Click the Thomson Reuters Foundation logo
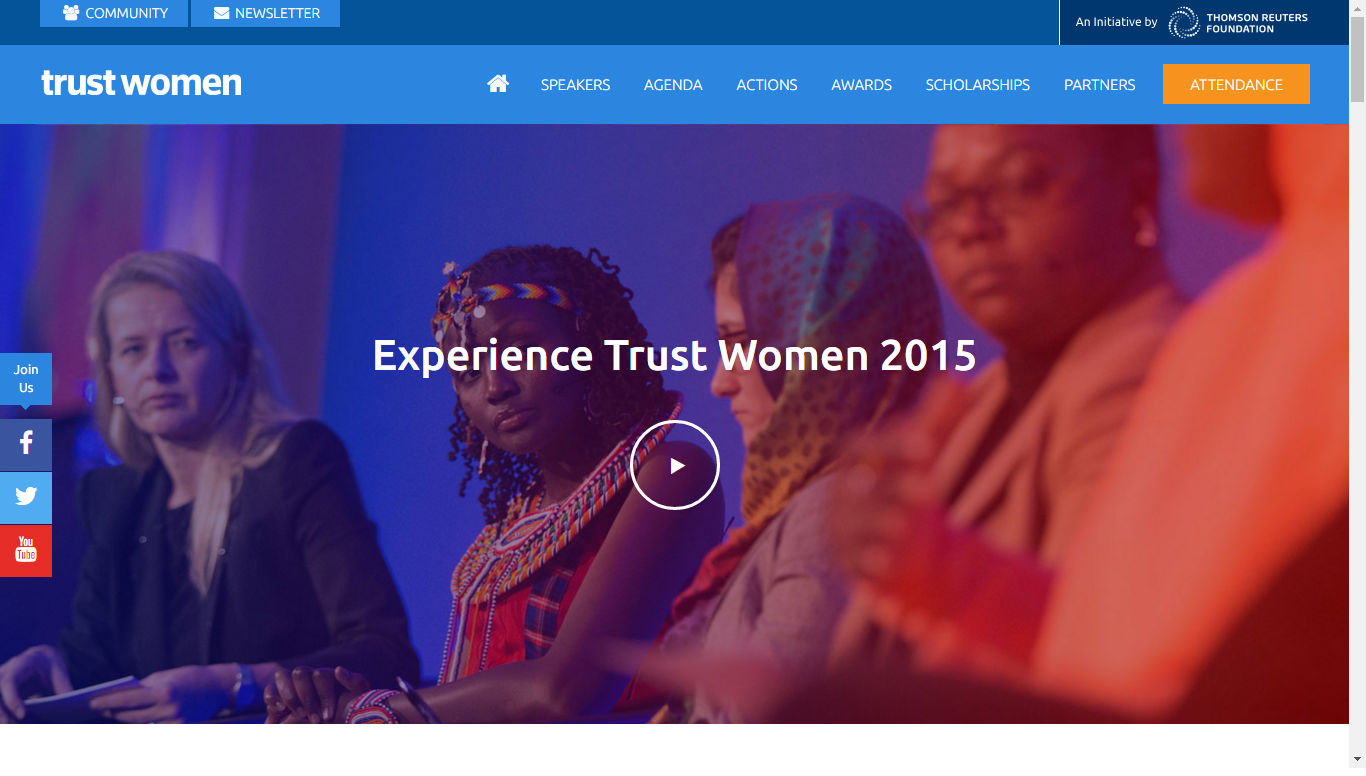Viewport: 1366px width, 776px height. [1238, 22]
